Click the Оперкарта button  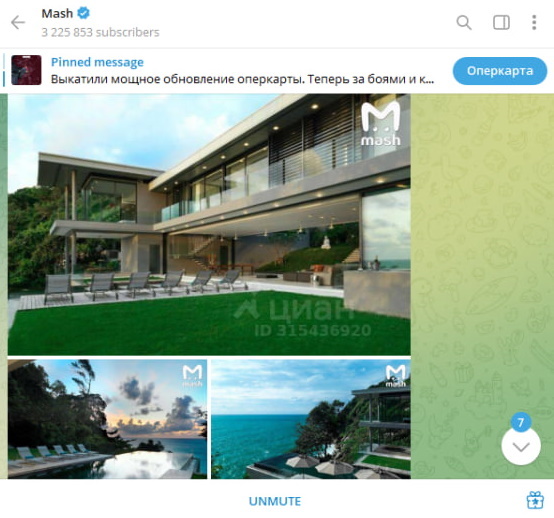500,71
